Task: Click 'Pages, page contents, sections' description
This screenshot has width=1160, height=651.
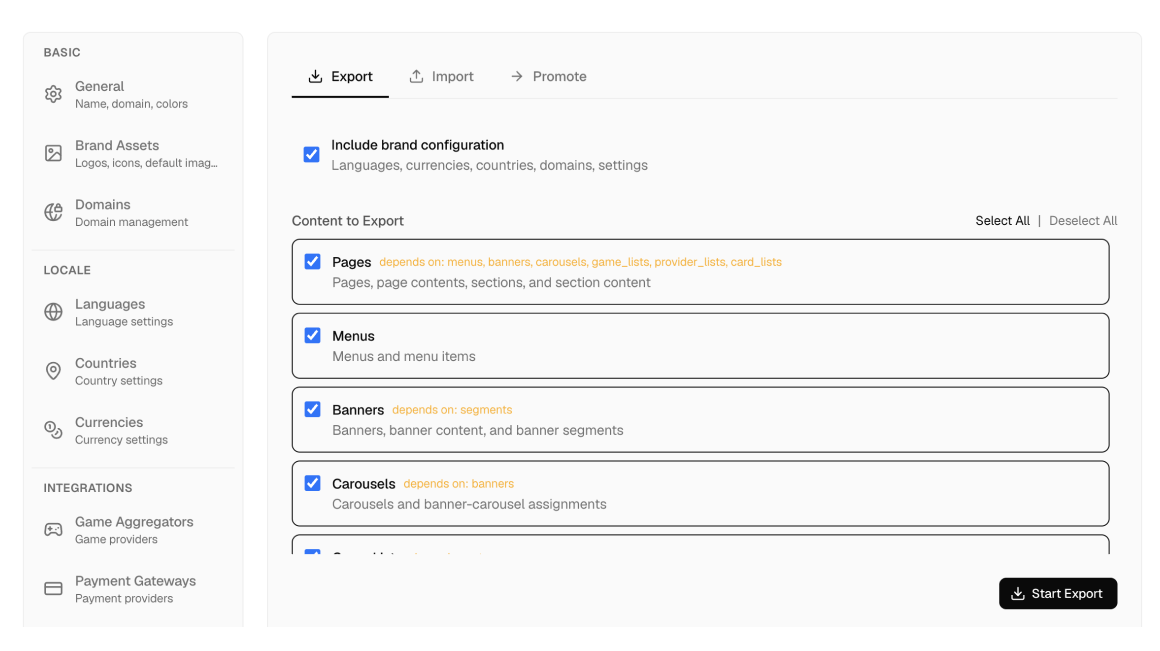Action: pos(491,282)
